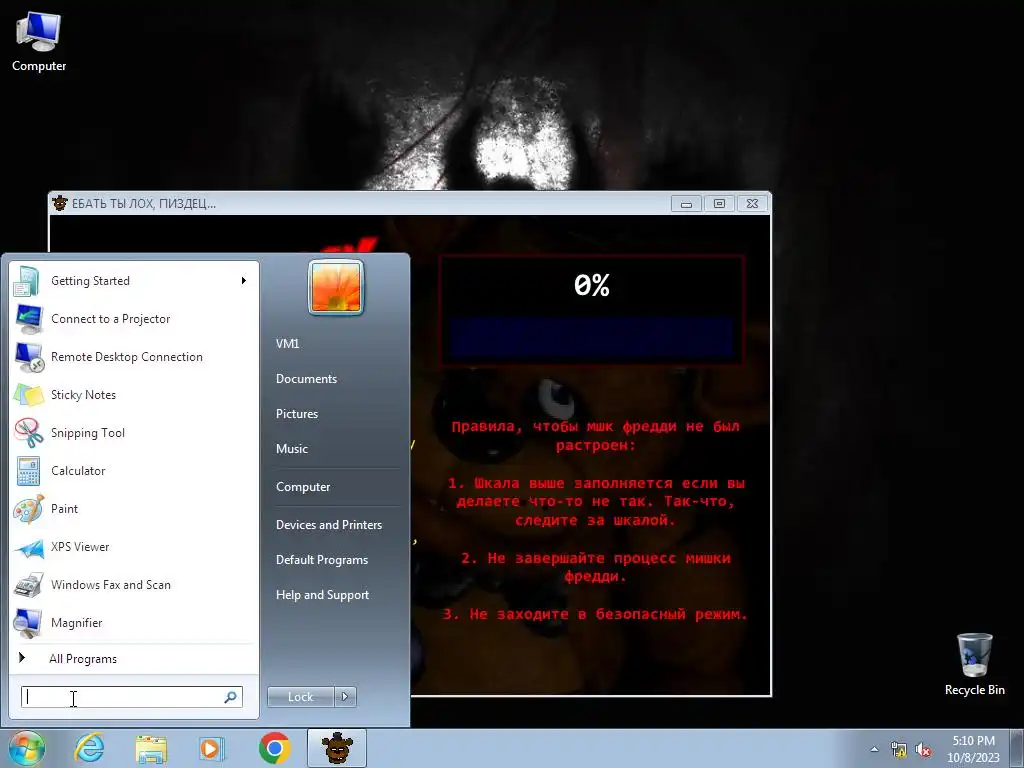
Task: Open Default Programs
Action: [322, 560]
